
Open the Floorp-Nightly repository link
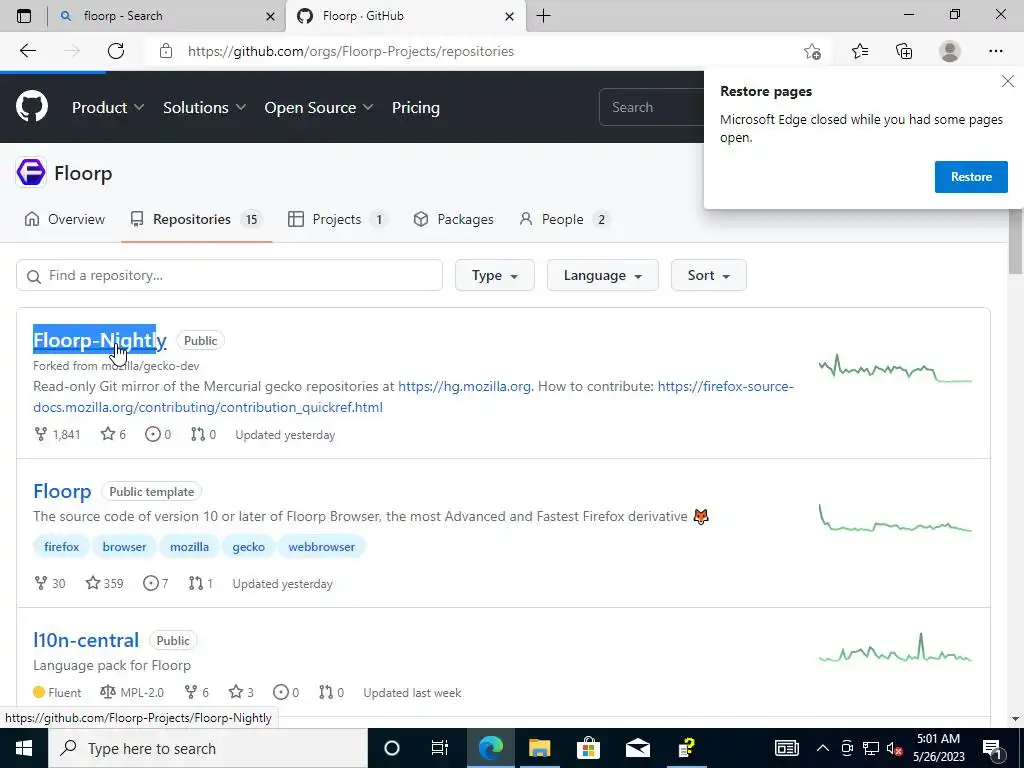[100, 340]
